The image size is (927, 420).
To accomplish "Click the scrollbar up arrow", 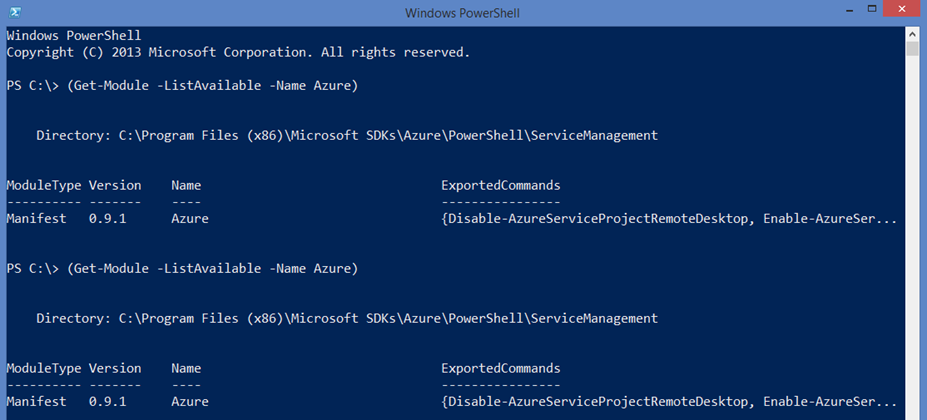I will click(x=911, y=35).
